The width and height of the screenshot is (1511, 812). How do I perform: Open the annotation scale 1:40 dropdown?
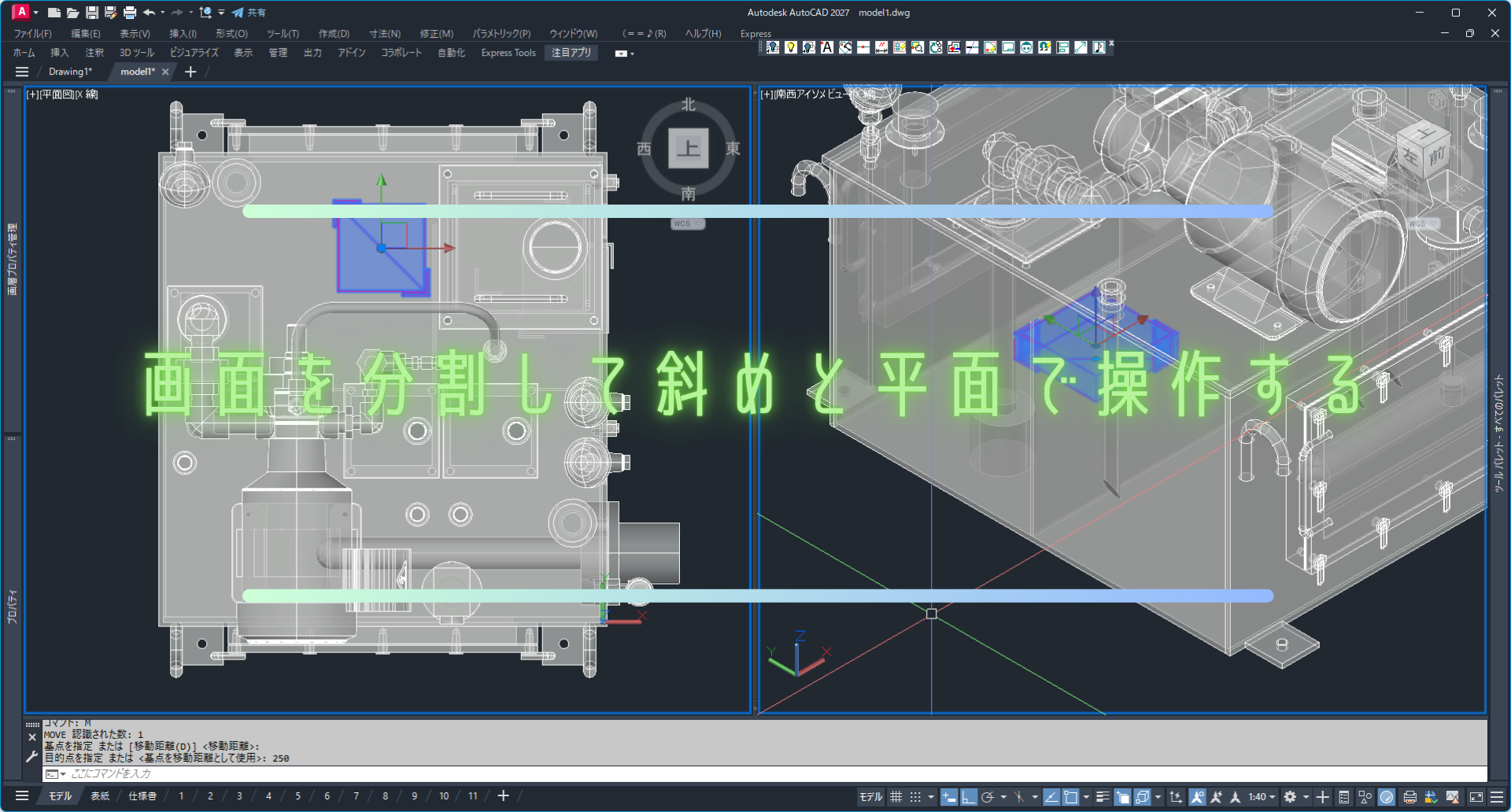click(1262, 797)
